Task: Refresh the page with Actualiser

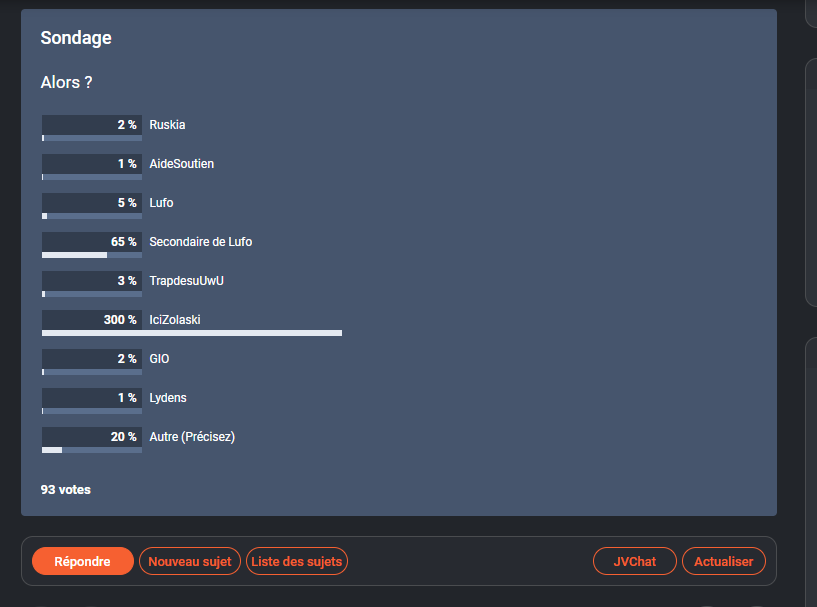Action: click(x=724, y=561)
